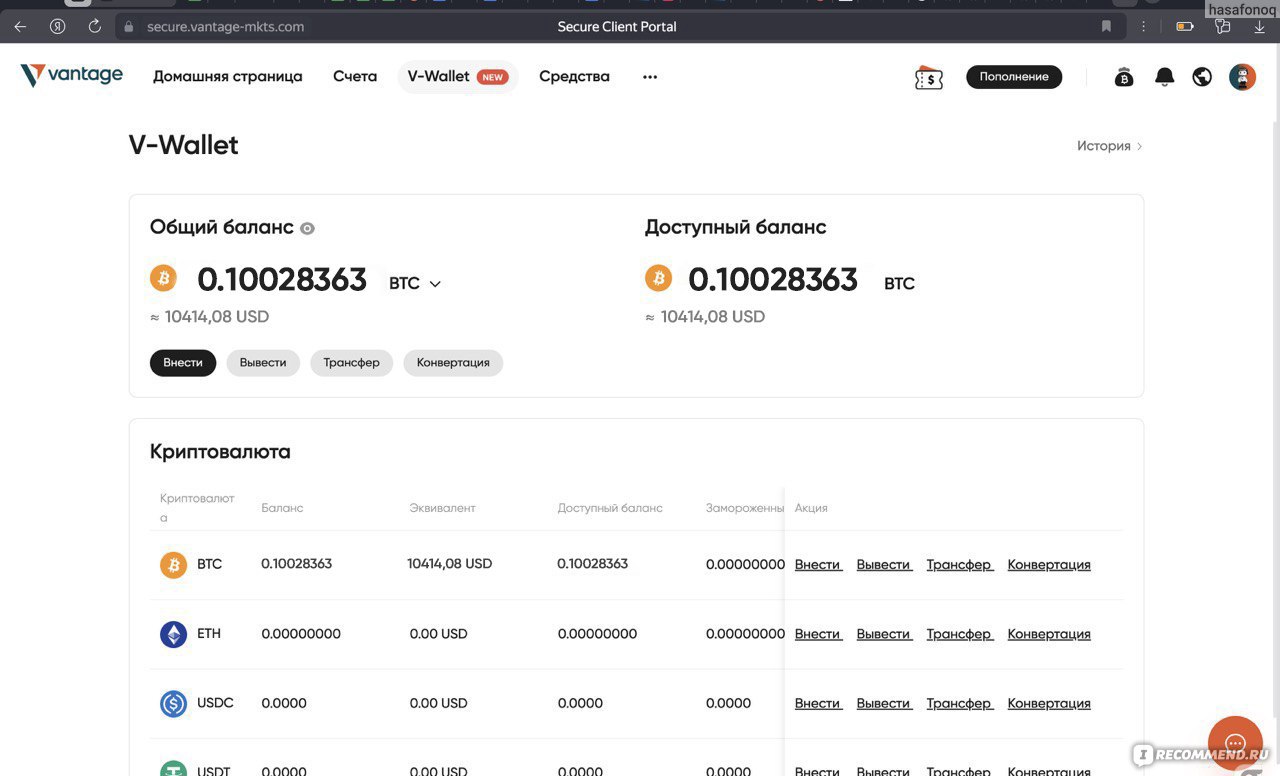The image size is (1280, 776).
Task: Click Bitcoin icon beside Доступный баланс amount
Action: tap(658, 278)
